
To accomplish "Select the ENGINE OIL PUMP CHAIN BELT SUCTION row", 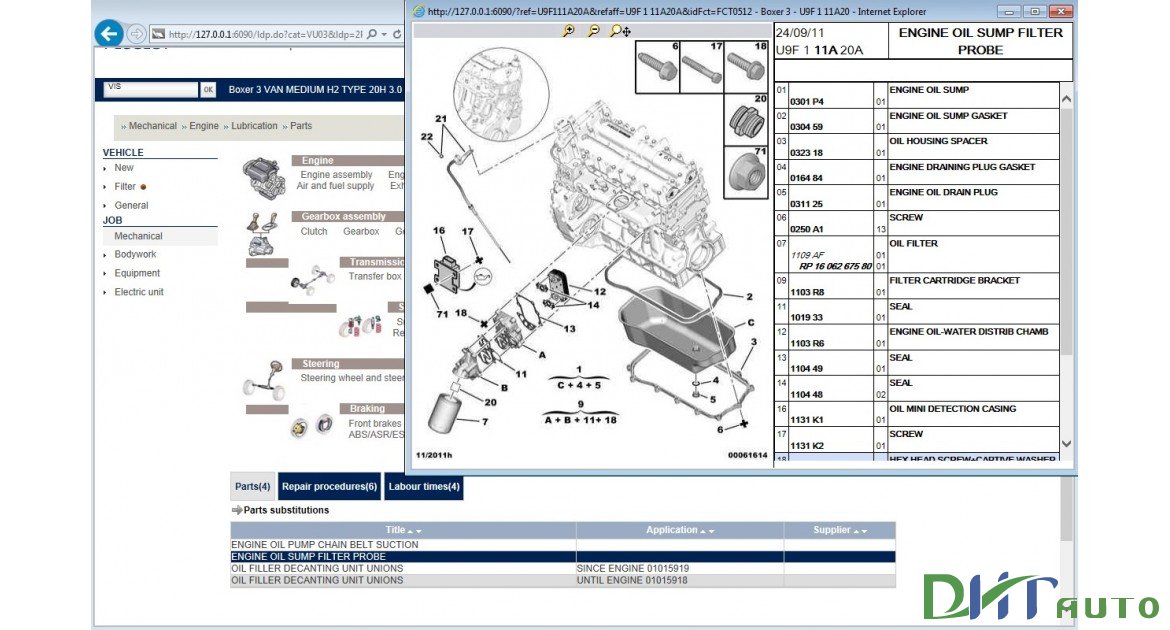I will [324, 544].
